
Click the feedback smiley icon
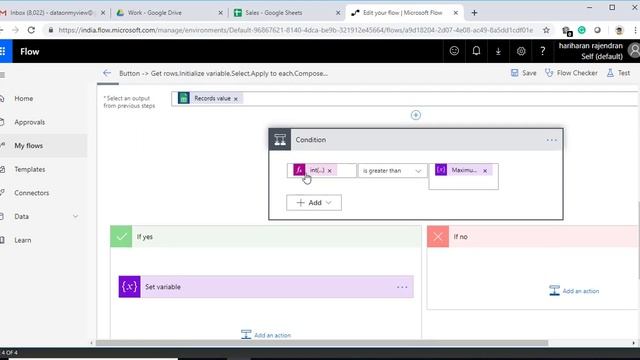tap(454, 51)
